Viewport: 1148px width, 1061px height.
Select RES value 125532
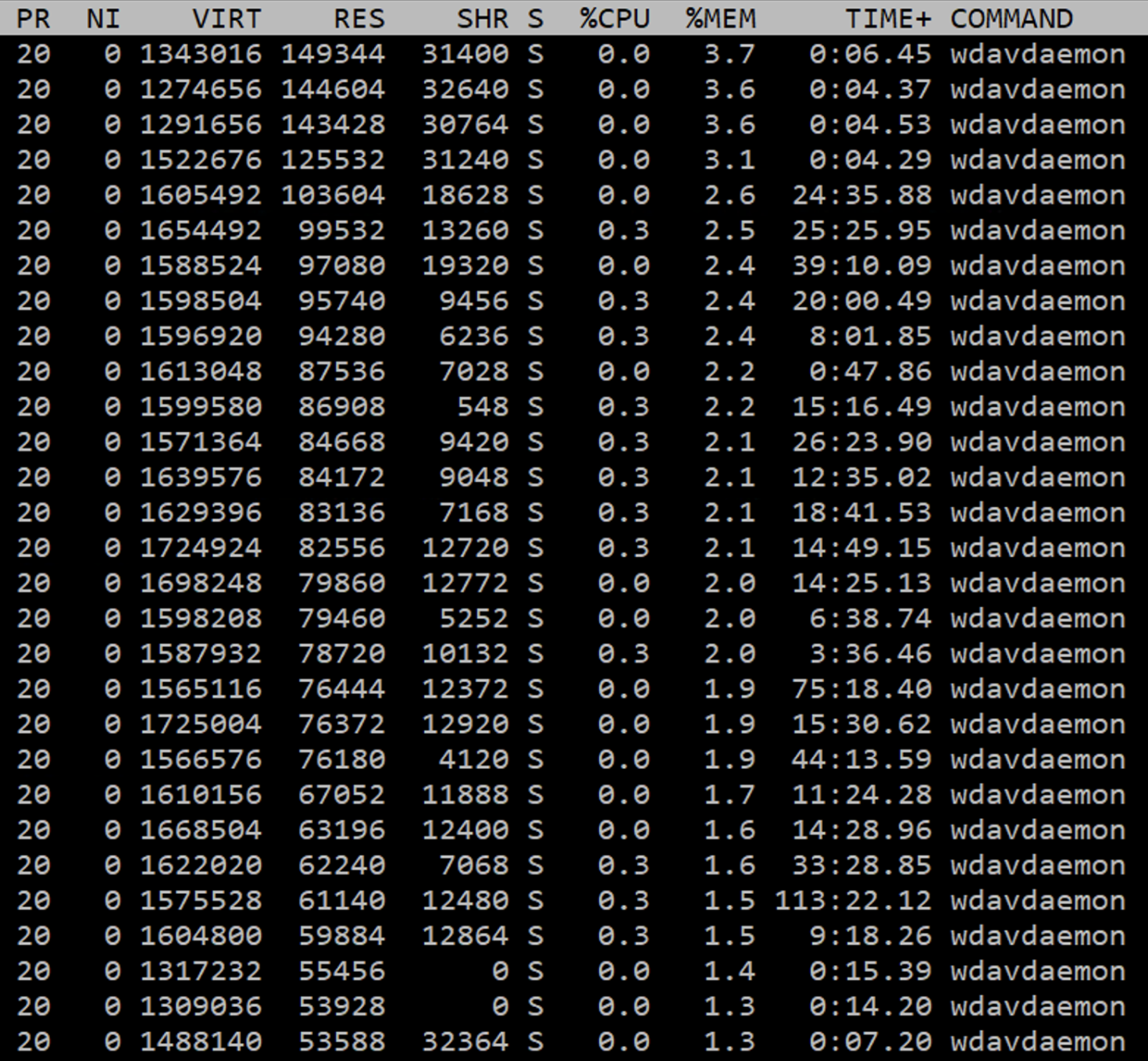click(x=333, y=159)
